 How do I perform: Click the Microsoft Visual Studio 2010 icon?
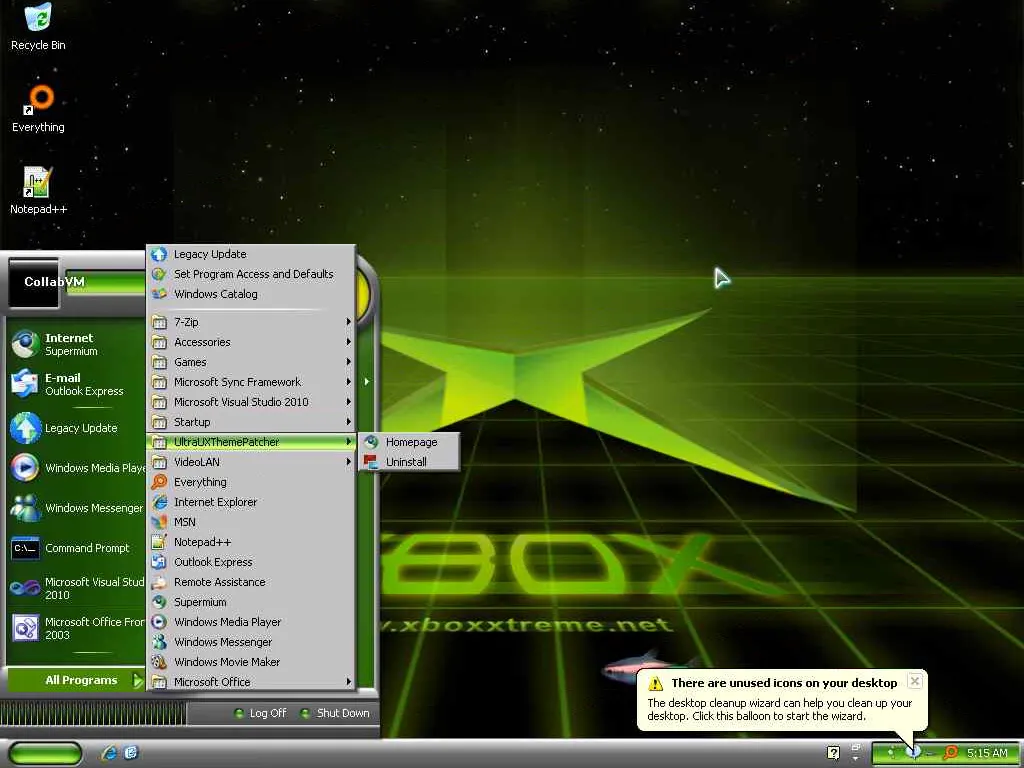(25, 588)
